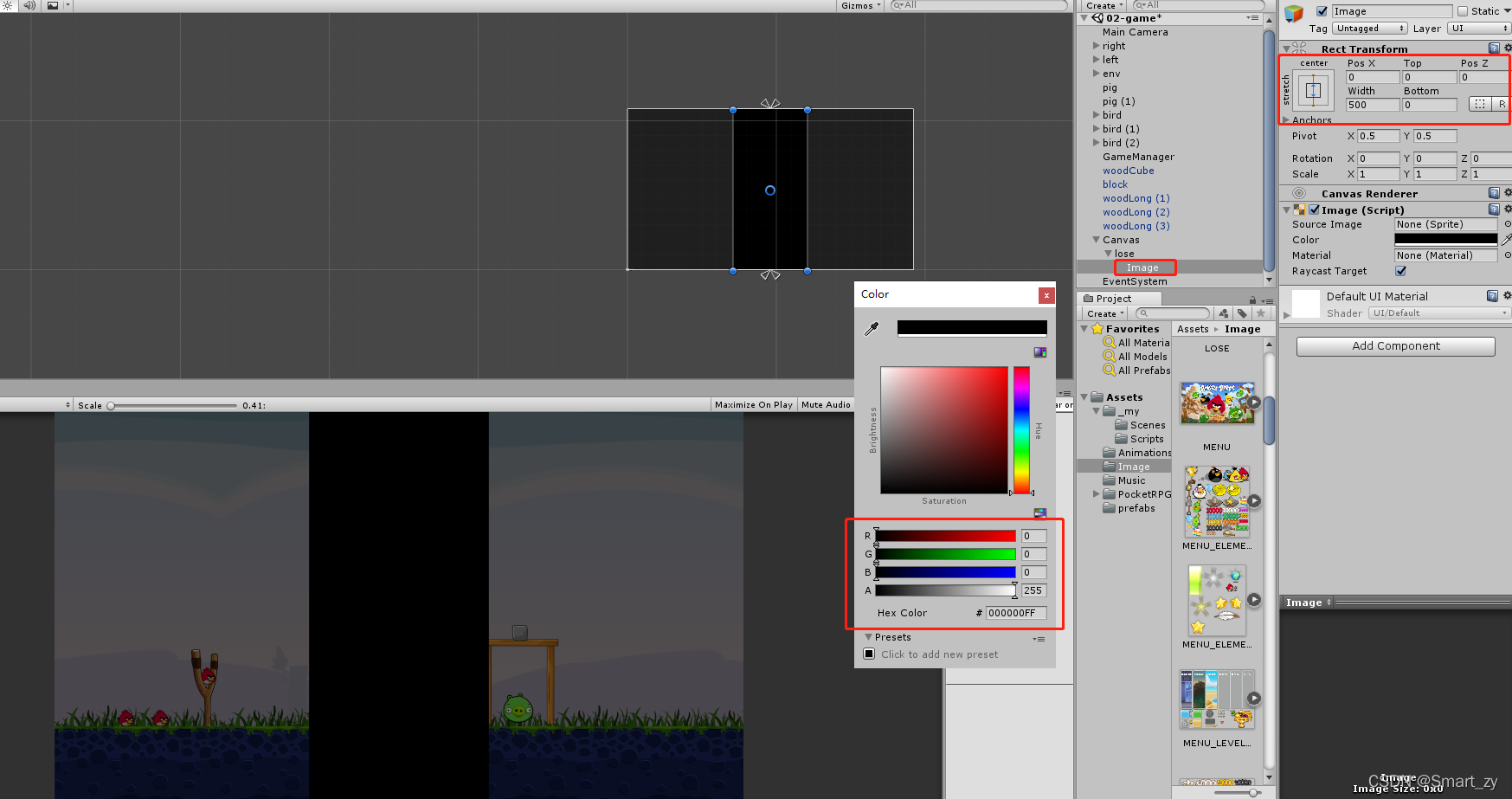This screenshot has height=799, width=1512.
Task: Expand the Anchors section
Action: point(1286,120)
